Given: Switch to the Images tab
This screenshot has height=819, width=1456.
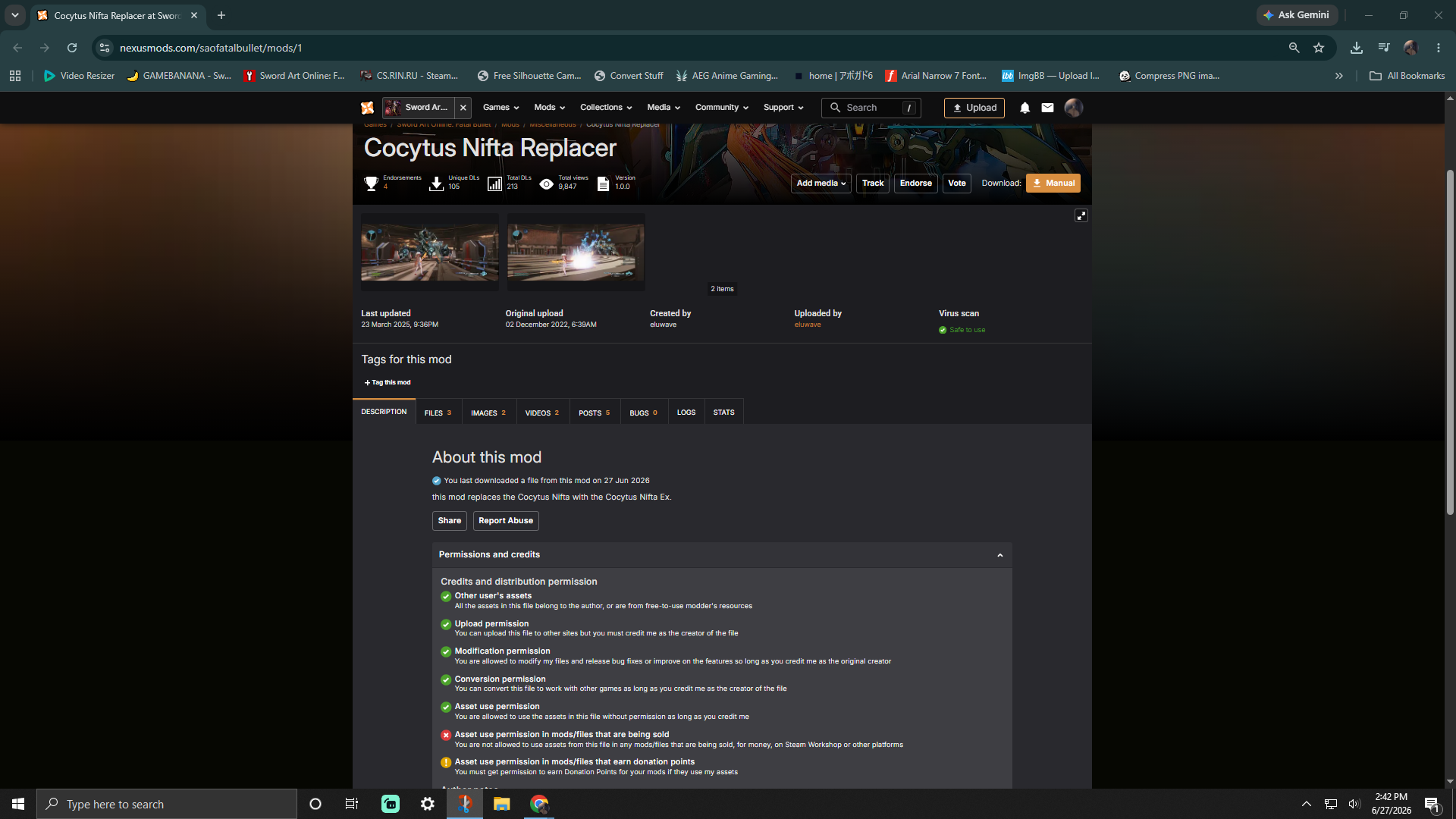Looking at the screenshot, I should click(x=488, y=413).
